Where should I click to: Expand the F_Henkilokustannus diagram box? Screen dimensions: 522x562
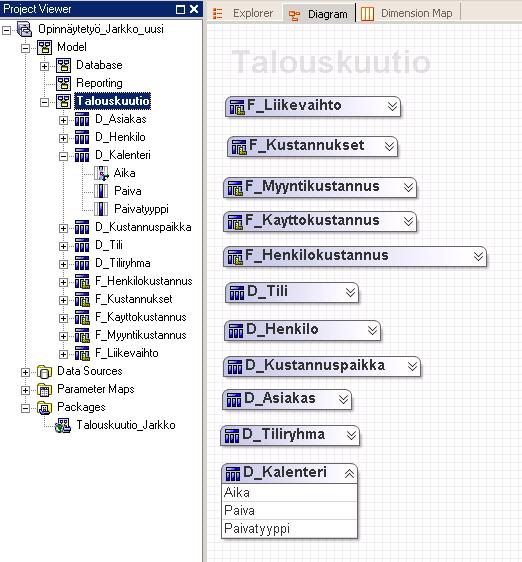[x=478, y=256]
